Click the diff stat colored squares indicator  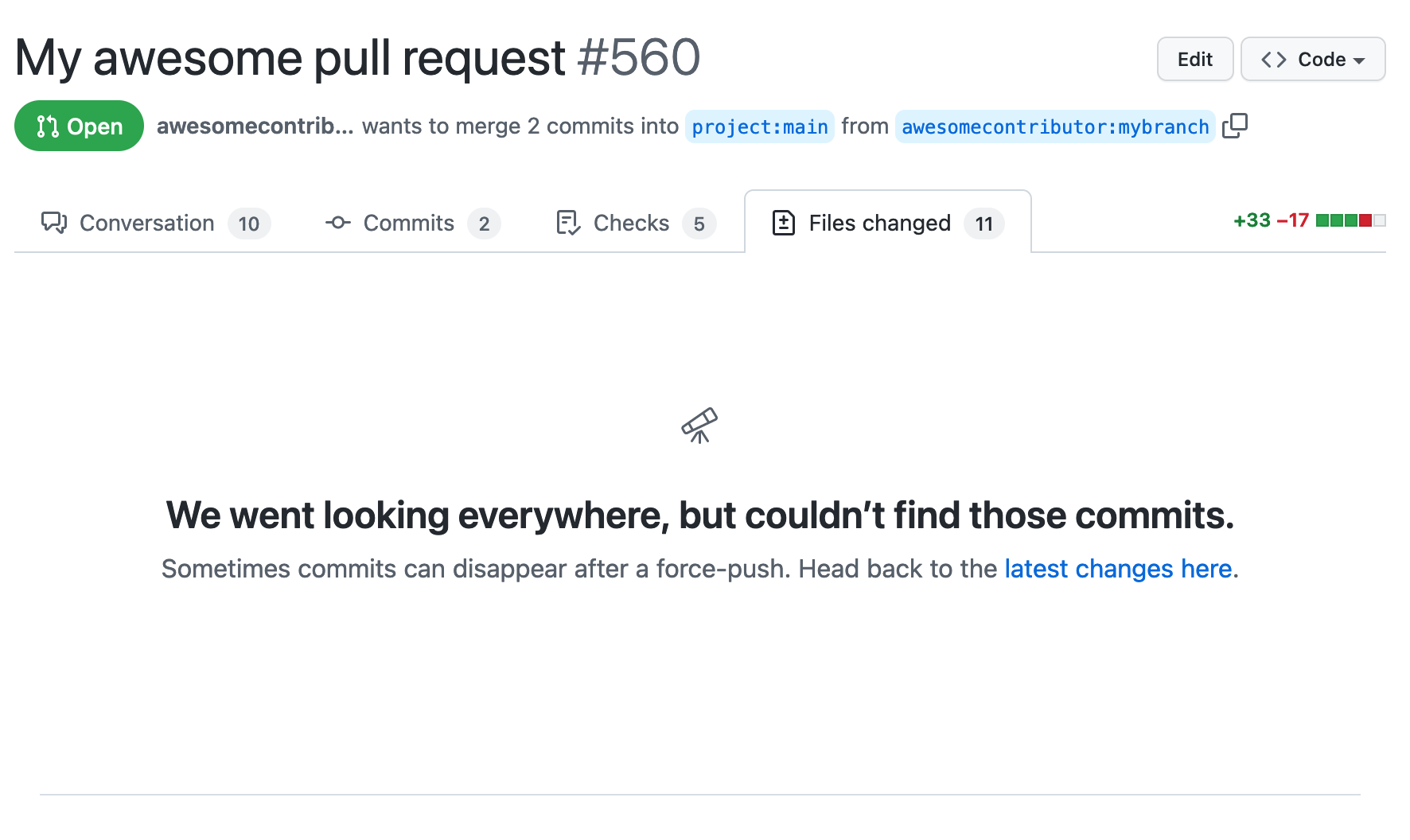1350,220
